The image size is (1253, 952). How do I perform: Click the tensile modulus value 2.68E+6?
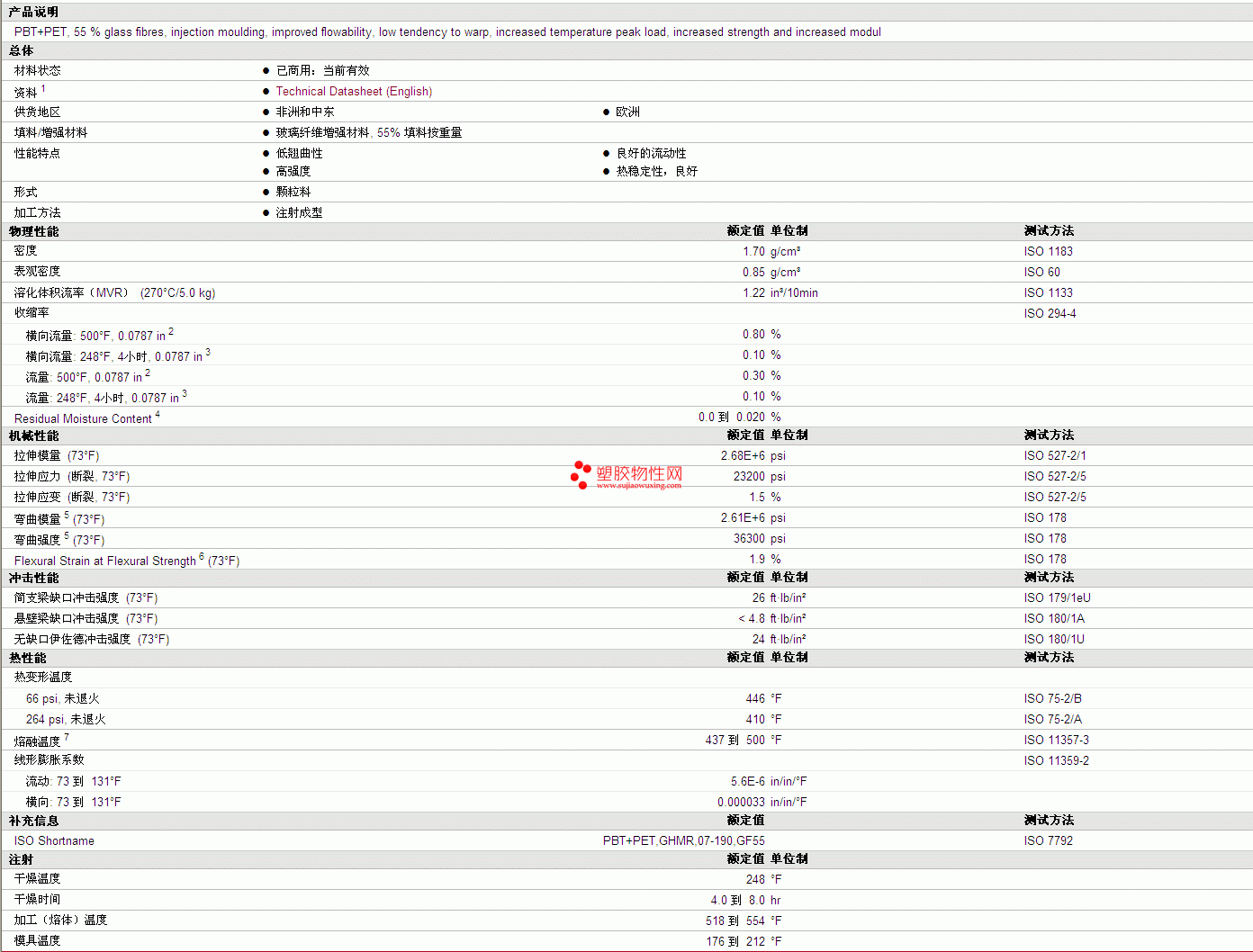click(x=744, y=456)
